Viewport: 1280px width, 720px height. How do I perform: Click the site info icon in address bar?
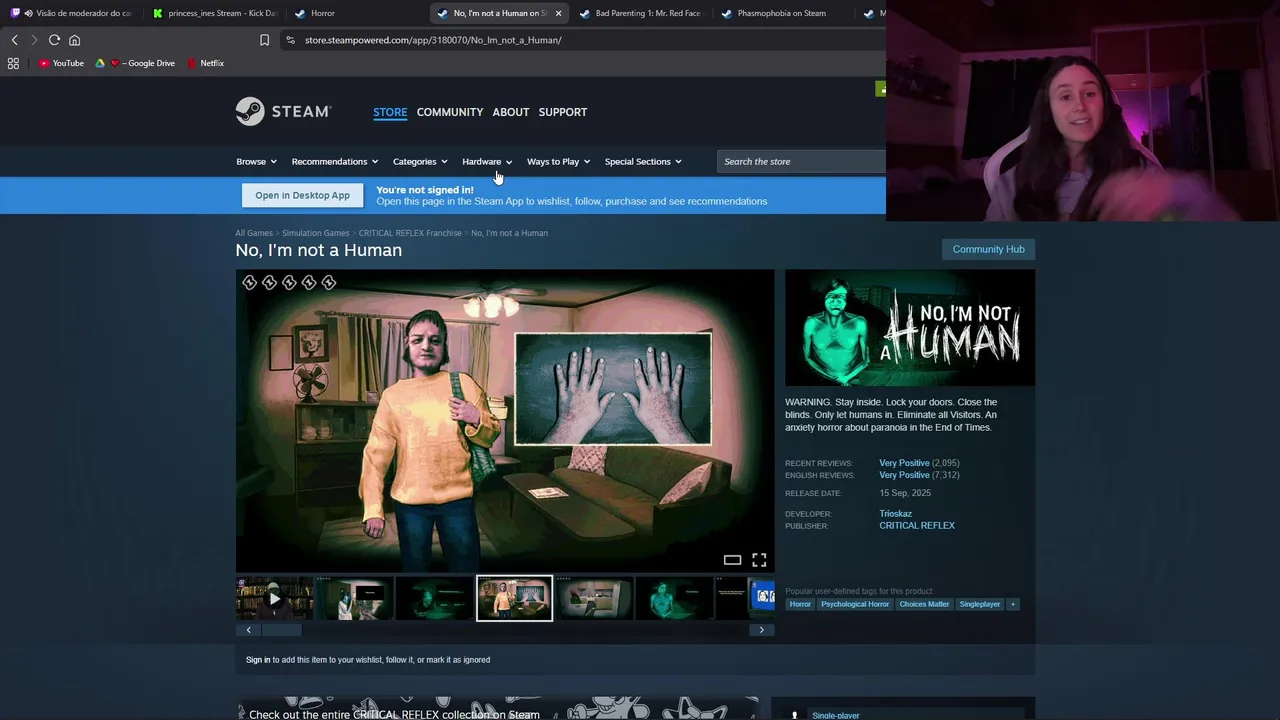click(x=290, y=40)
